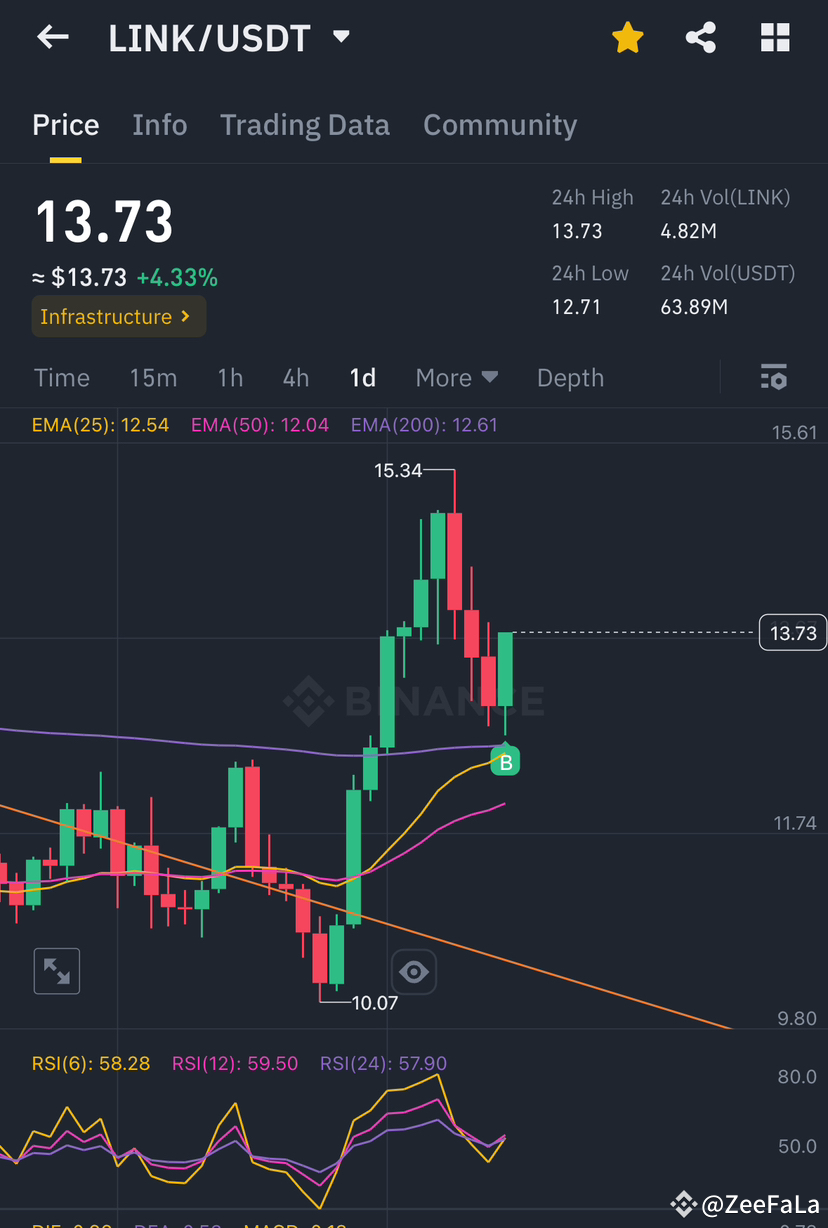Tap the current price tag 13.73
The image size is (828, 1228).
(792, 632)
